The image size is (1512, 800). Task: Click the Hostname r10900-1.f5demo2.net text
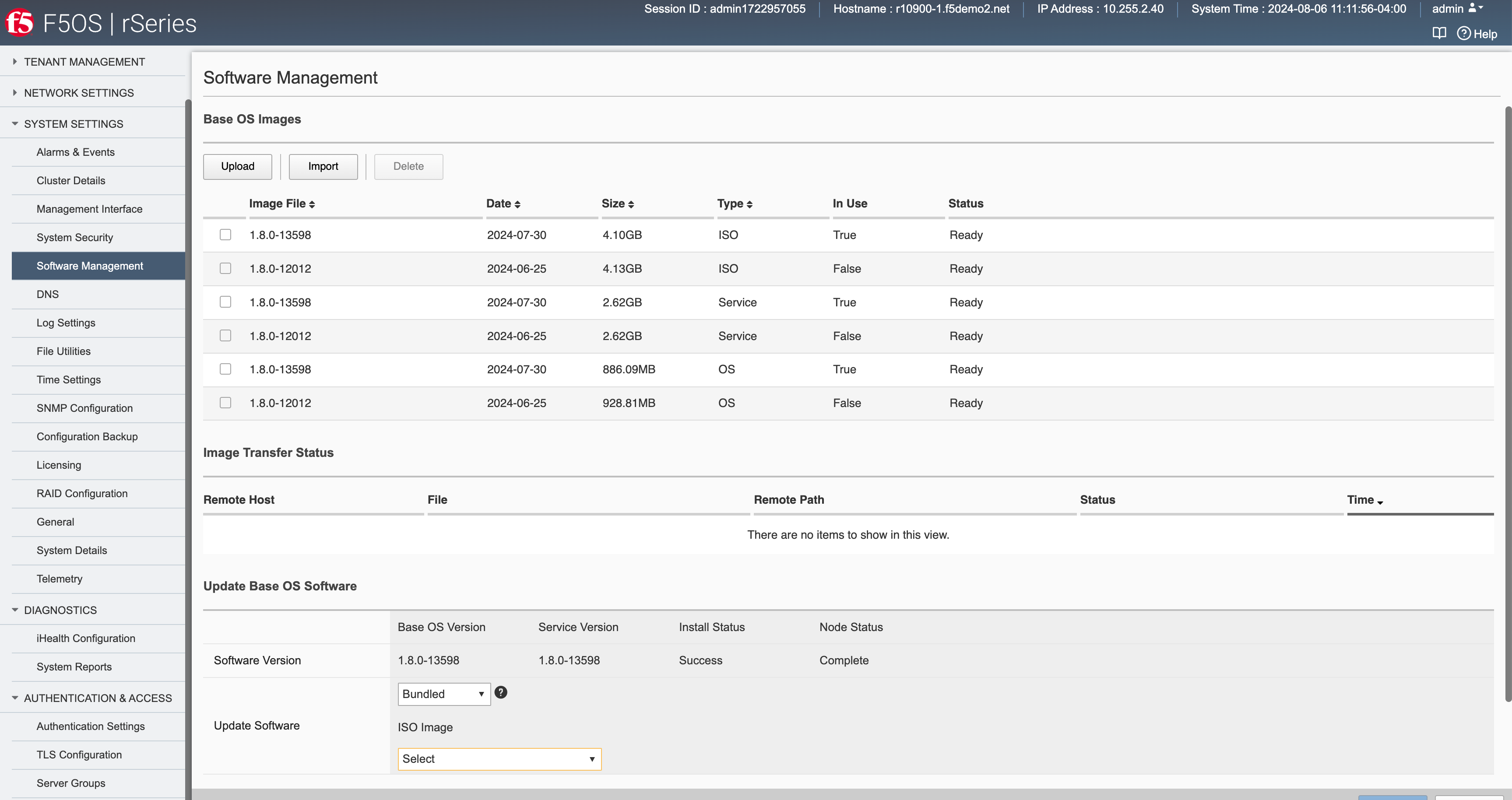(921, 9)
